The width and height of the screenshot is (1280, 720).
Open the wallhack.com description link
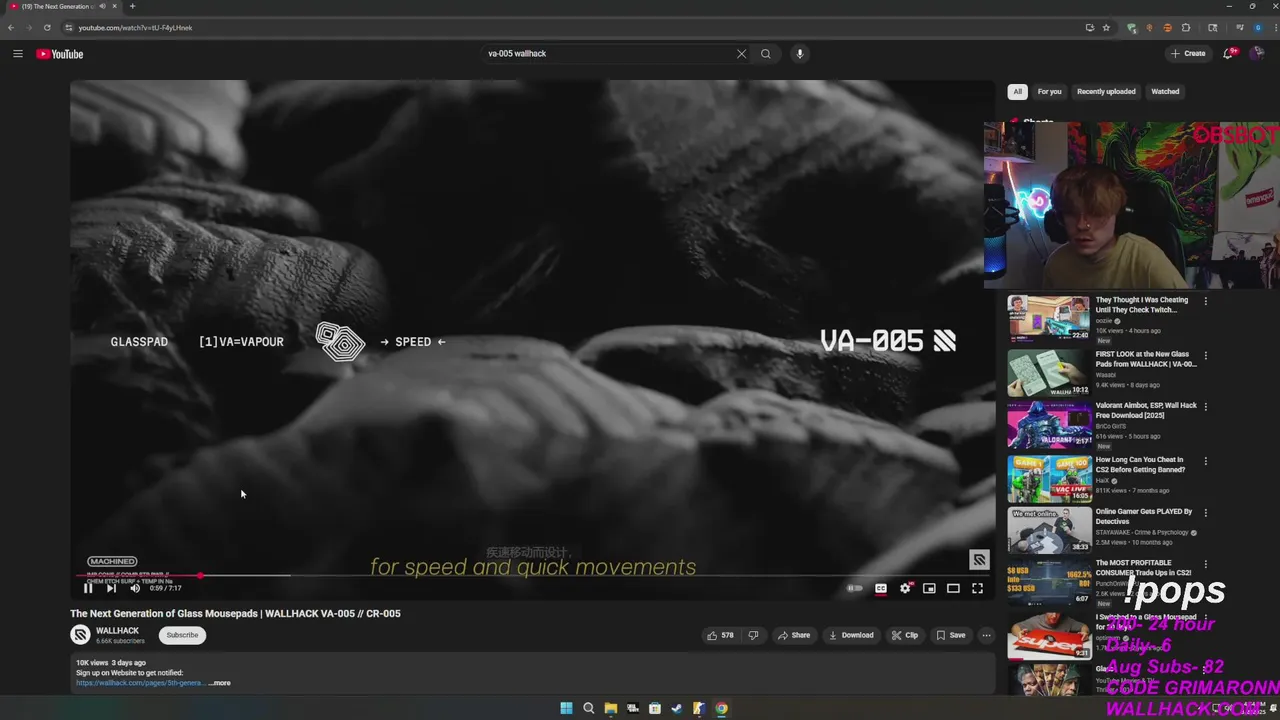coord(140,683)
